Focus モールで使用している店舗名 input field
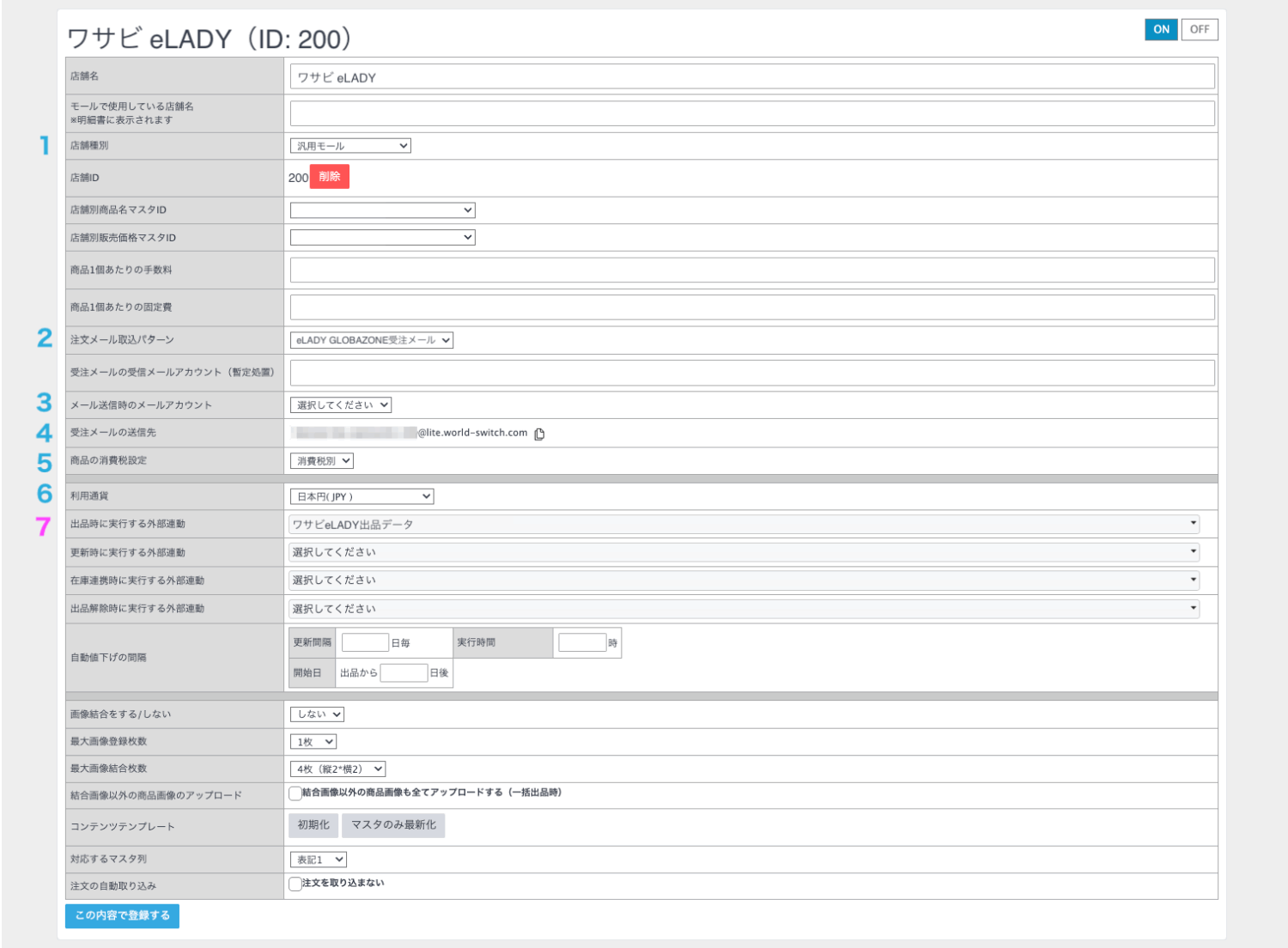This screenshot has height=948, width=1288. 752,113
